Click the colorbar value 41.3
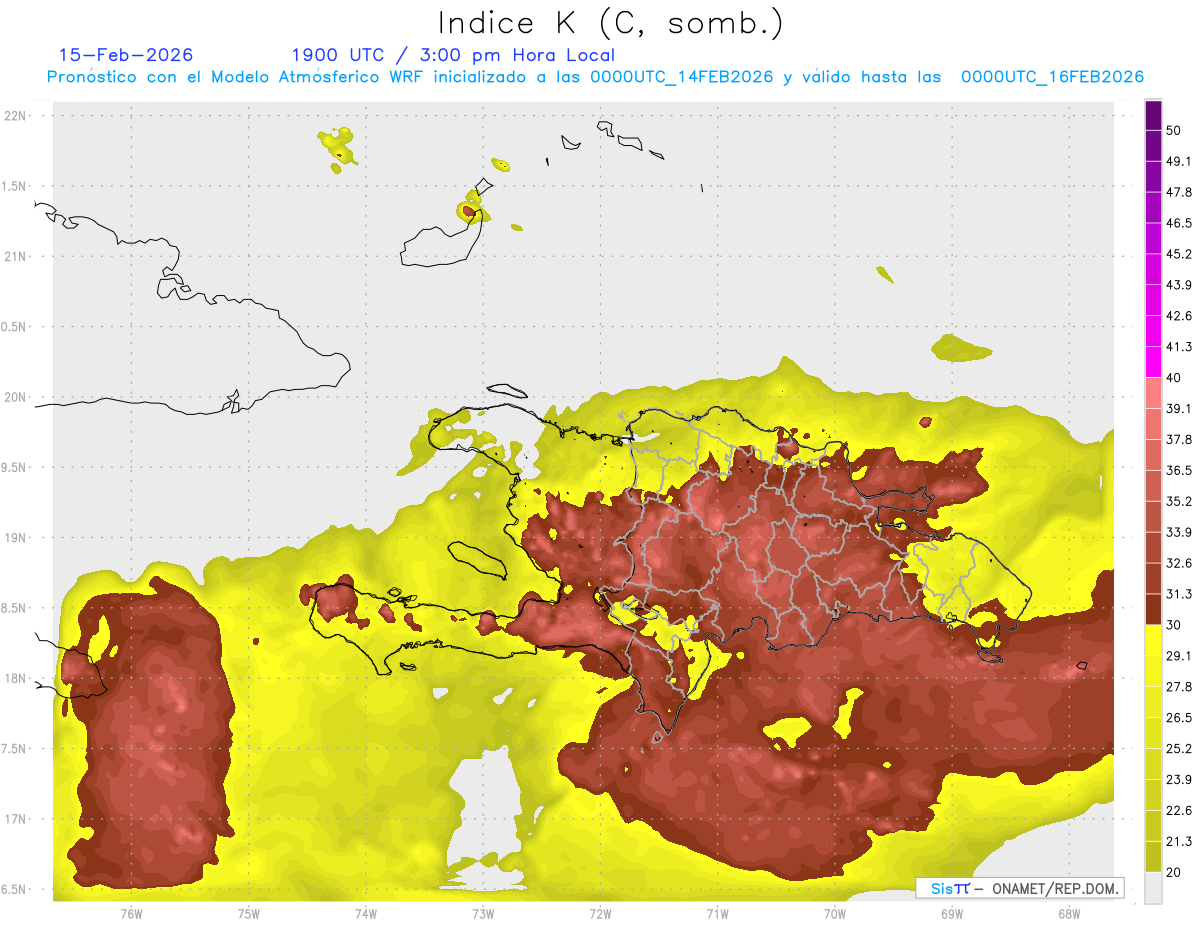 click(x=1179, y=347)
